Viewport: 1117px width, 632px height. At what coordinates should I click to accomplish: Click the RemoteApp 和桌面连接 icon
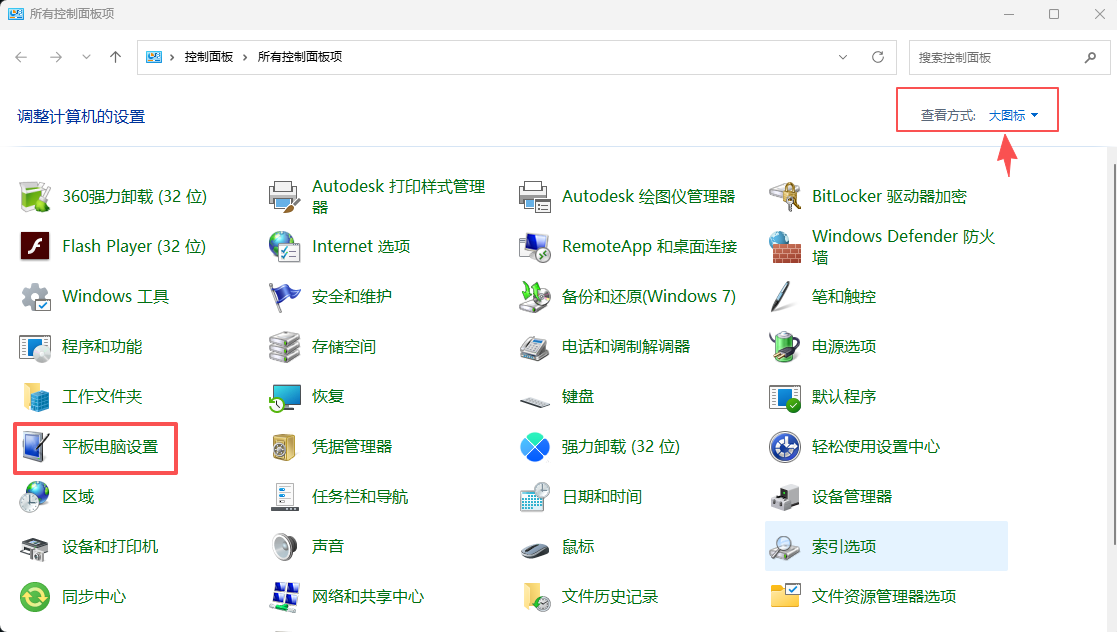click(x=535, y=247)
